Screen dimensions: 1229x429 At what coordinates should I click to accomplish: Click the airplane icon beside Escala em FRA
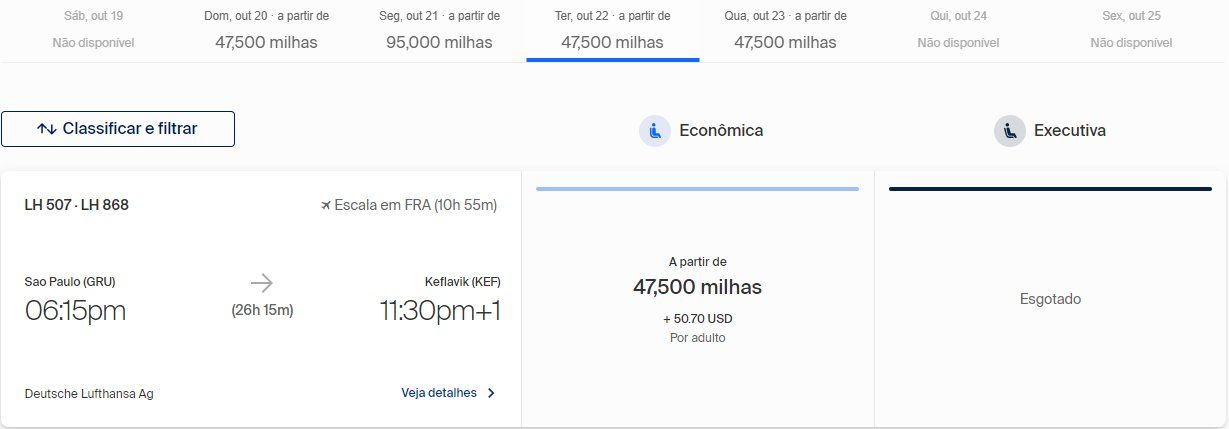tap(325, 205)
